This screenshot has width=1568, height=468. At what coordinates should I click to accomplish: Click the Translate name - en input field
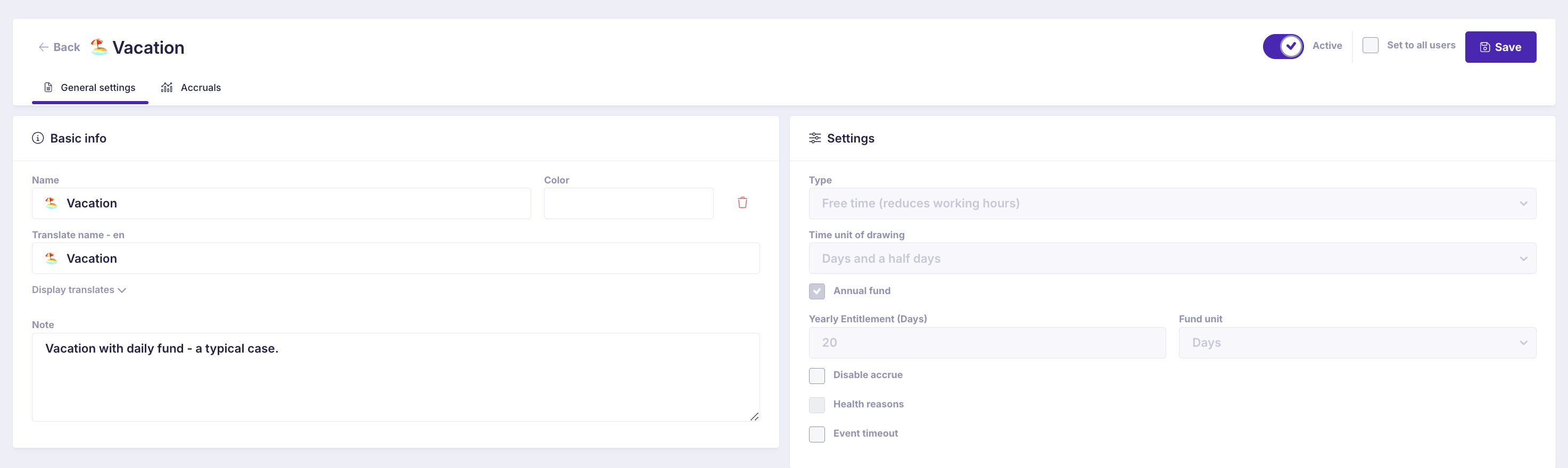click(x=395, y=258)
